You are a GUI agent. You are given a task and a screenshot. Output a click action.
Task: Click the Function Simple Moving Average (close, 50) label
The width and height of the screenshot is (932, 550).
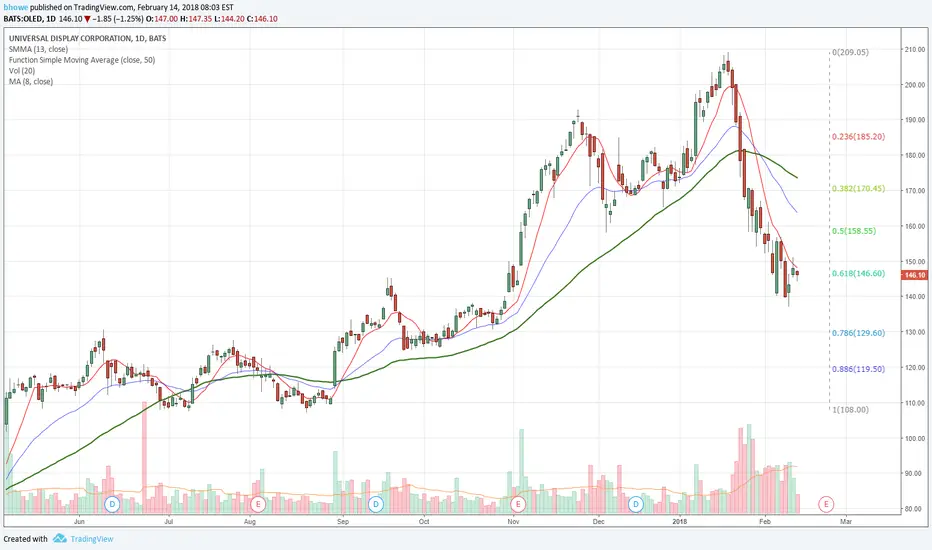[82, 60]
